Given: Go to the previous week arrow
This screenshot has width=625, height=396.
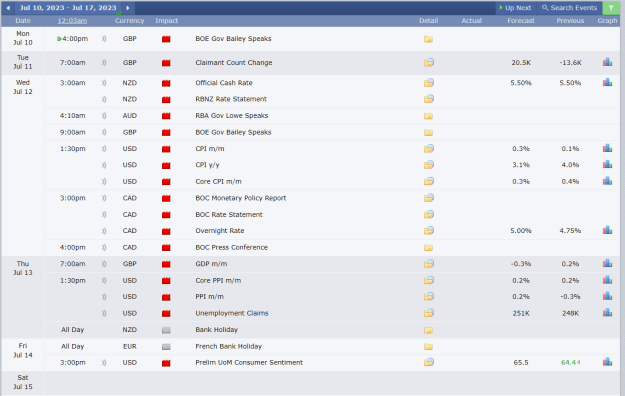Looking at the screenshot, I should (8, 8).
